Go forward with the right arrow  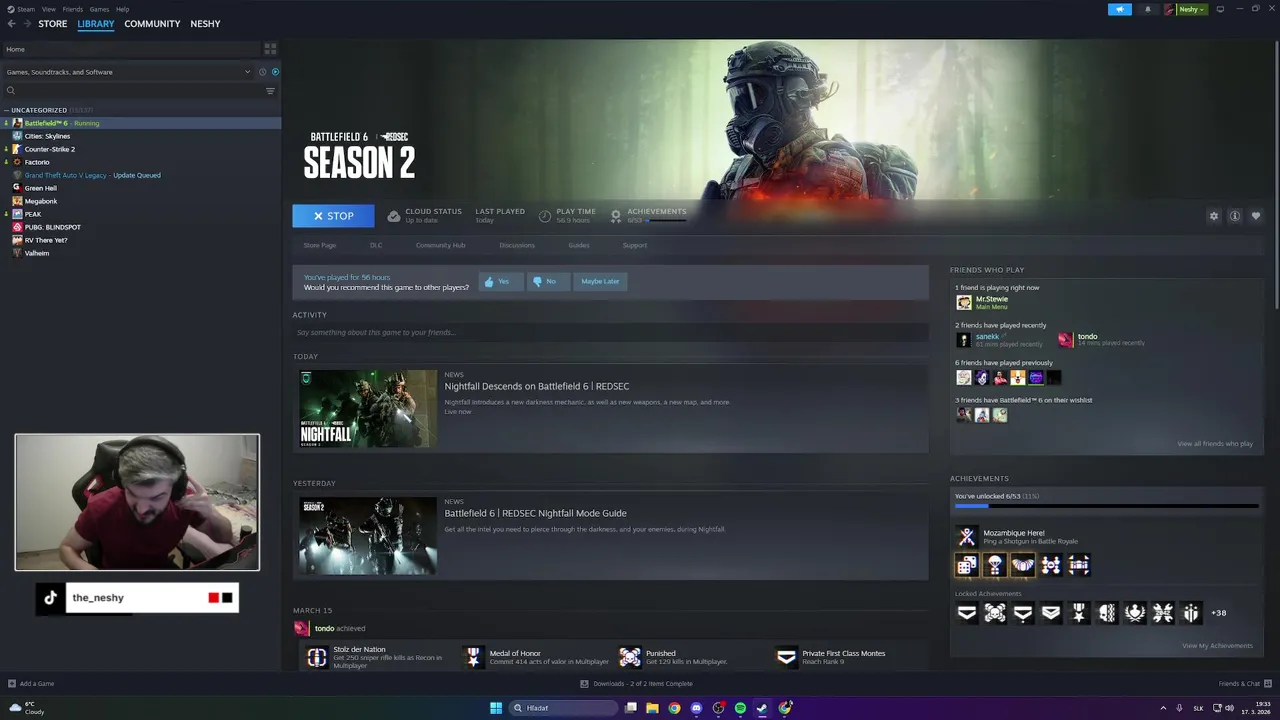(26, 24)
